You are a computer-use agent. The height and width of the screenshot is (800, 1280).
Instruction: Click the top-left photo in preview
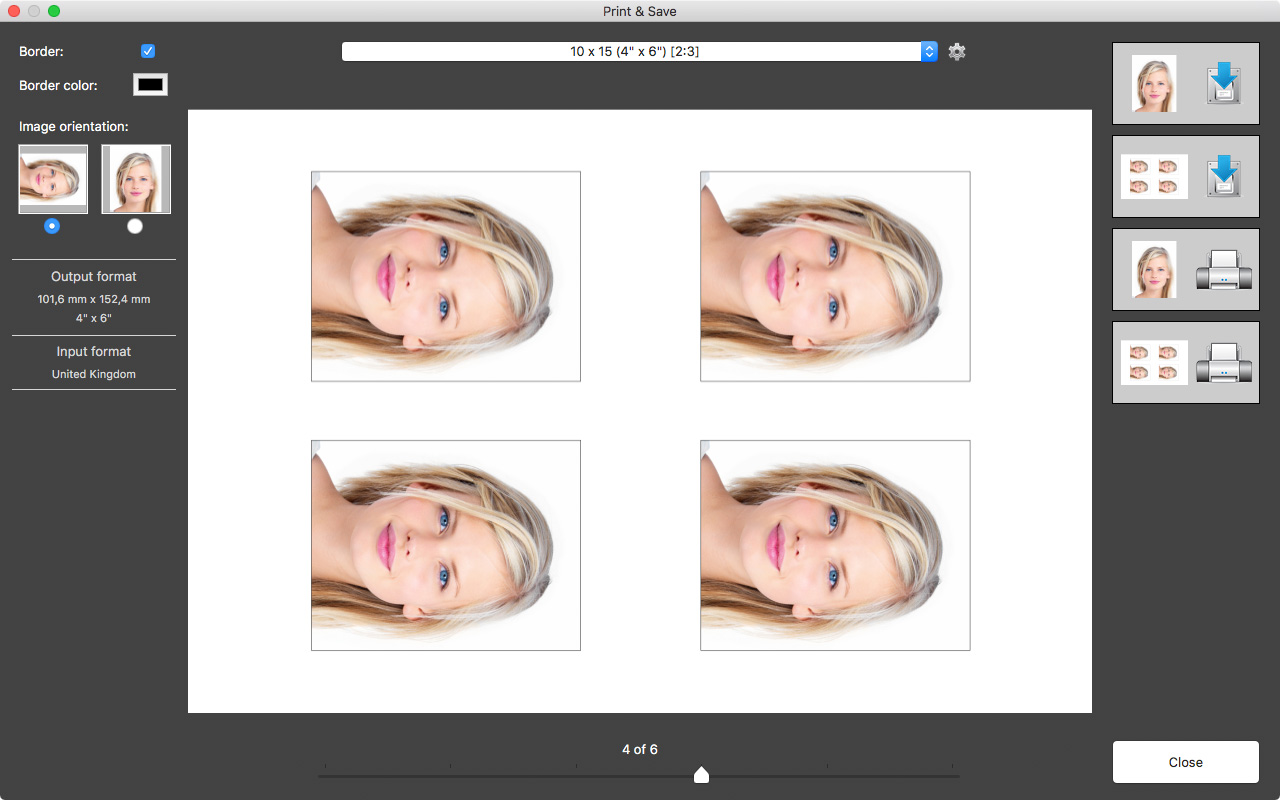[x=446, y=276]
